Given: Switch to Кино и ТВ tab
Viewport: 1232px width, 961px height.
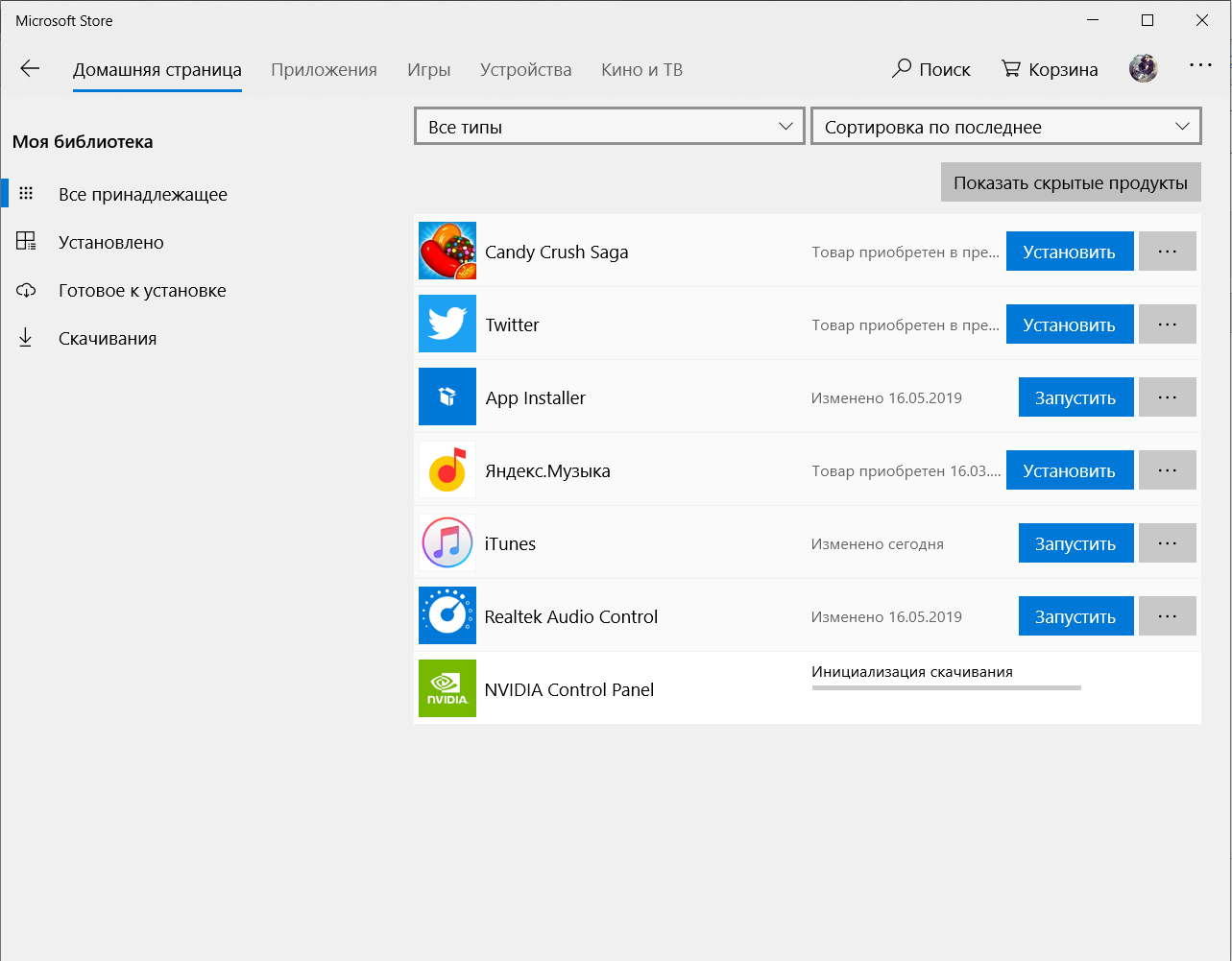Looking at the screenshot, I should click(x=641, y=70).
